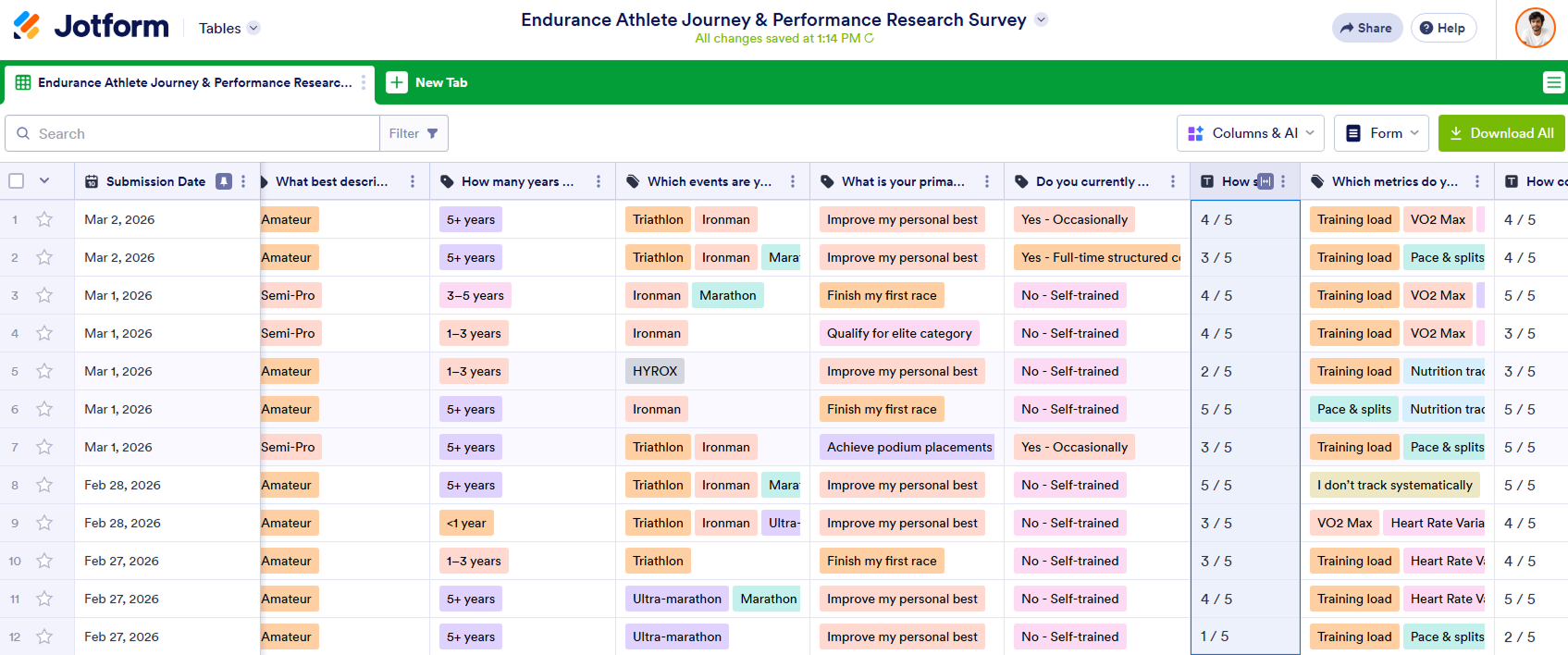Click the New Tab plus icon
This screenshot has height=655, width=1568.
pos(397,82)
